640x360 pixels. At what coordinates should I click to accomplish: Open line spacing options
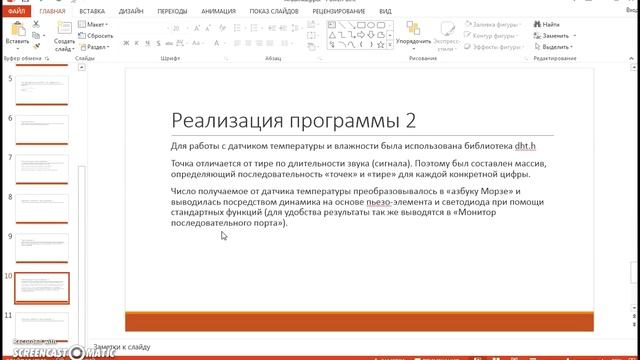pos(296,28)
